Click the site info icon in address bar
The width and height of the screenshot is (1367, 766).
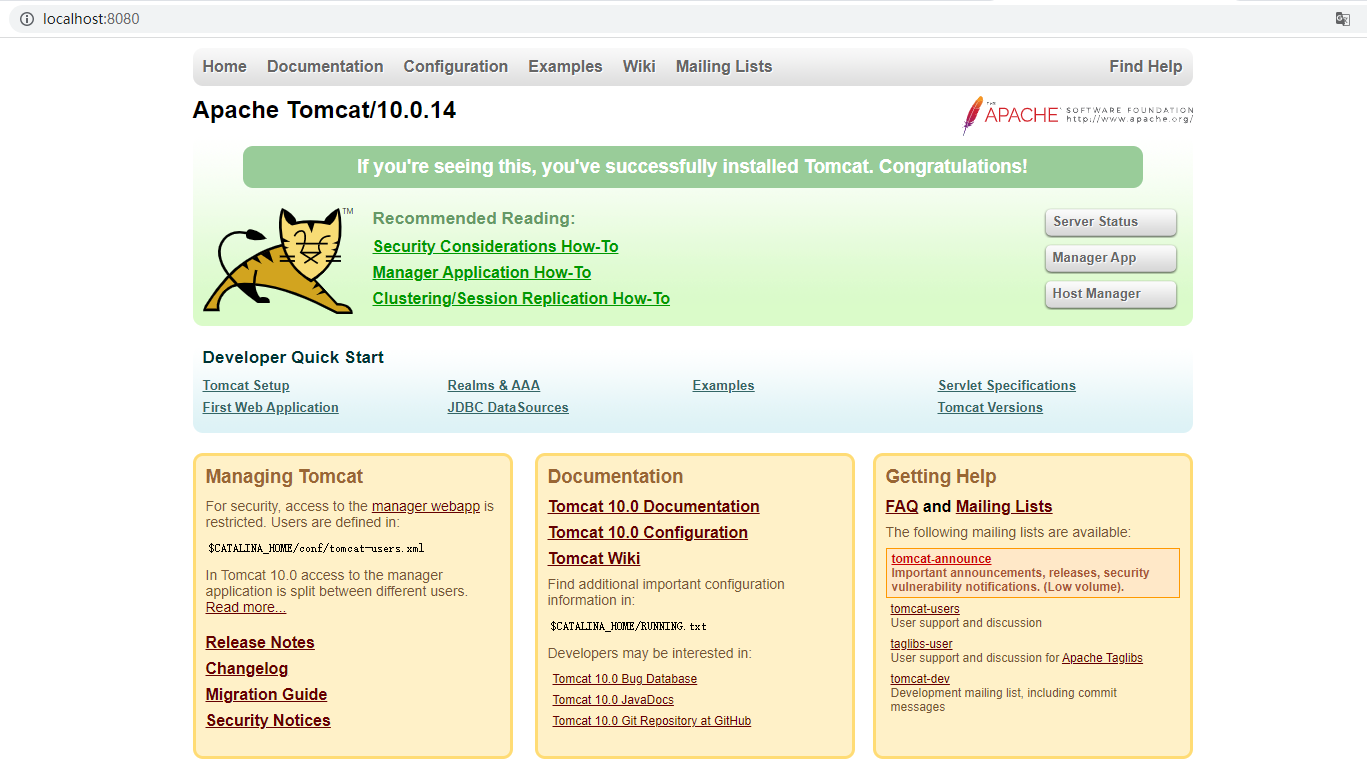click(x=26, y=19)
